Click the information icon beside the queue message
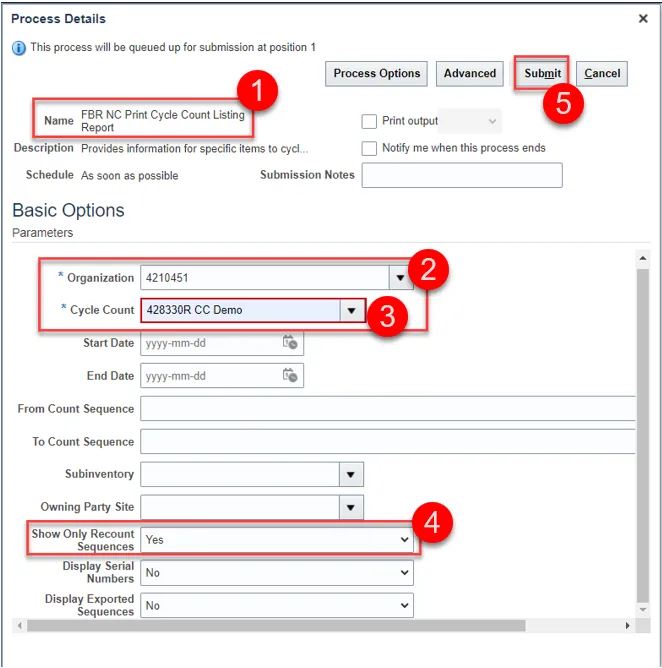Screen dimensions: 662x668 (x=19, y=48)
